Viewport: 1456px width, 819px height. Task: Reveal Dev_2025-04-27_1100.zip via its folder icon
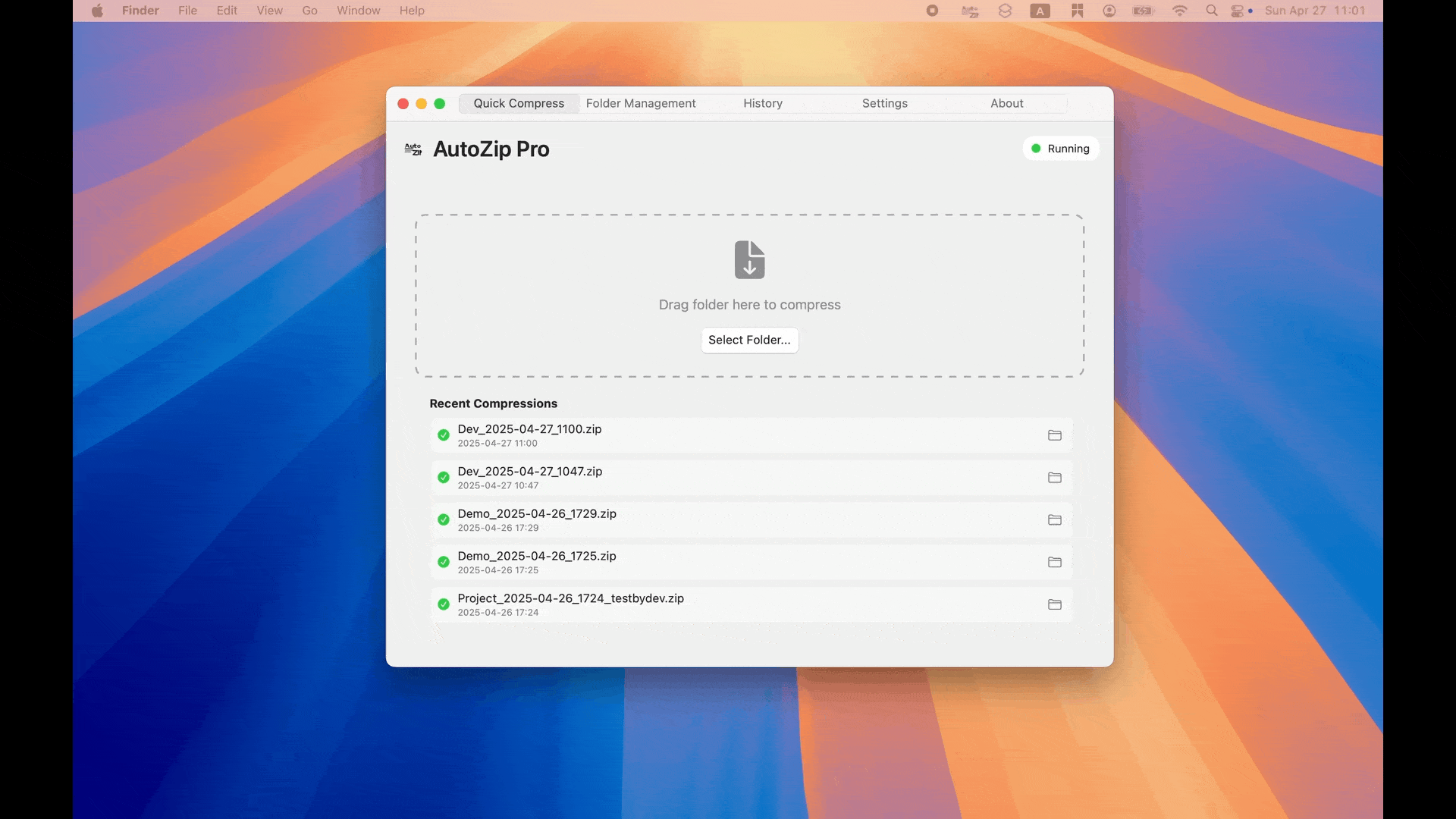pos(1054,435)
